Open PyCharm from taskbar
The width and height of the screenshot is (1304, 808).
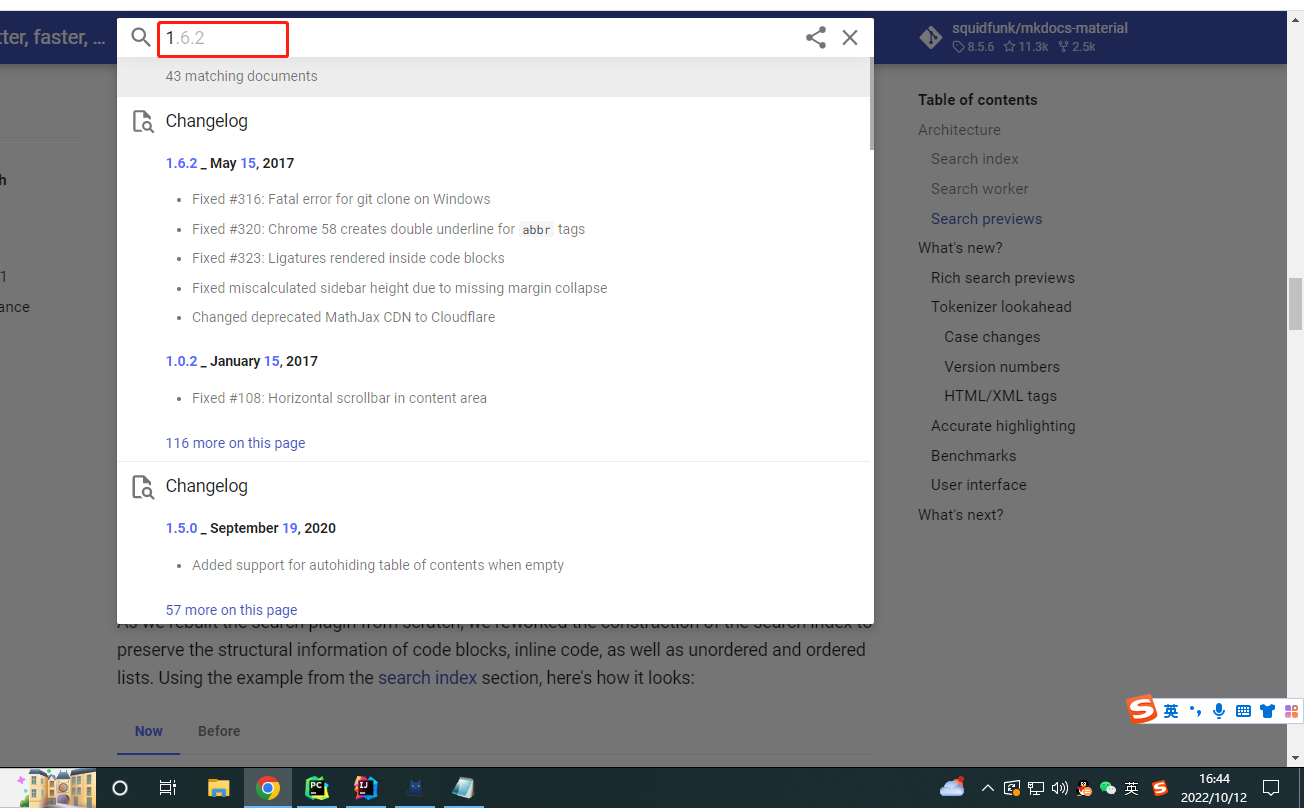316,788
